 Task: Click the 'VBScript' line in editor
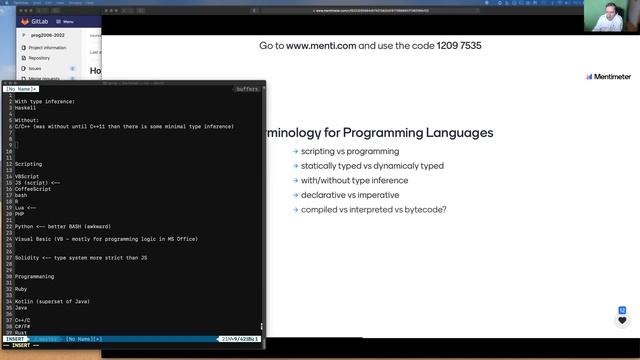click(27, 177)
